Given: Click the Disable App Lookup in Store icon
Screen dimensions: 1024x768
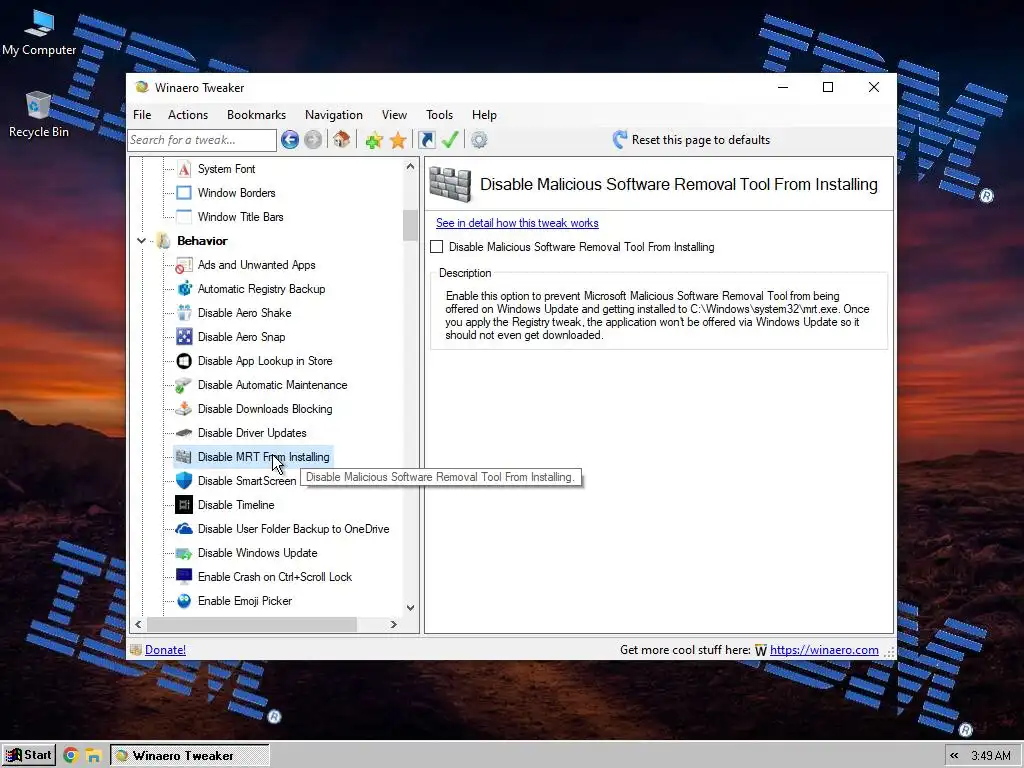Looking at the screenshot, I should tap(184, 361).
